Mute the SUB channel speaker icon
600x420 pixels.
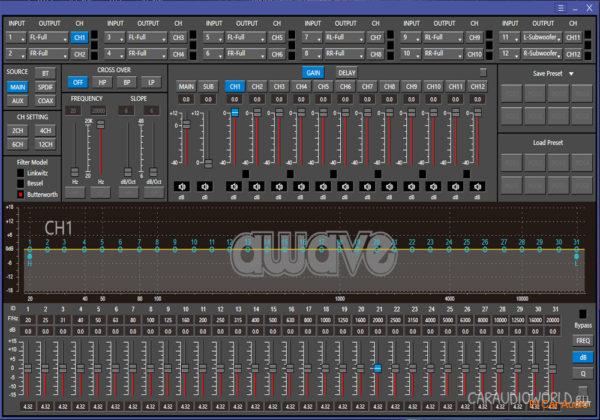click(x=205, y=187)
